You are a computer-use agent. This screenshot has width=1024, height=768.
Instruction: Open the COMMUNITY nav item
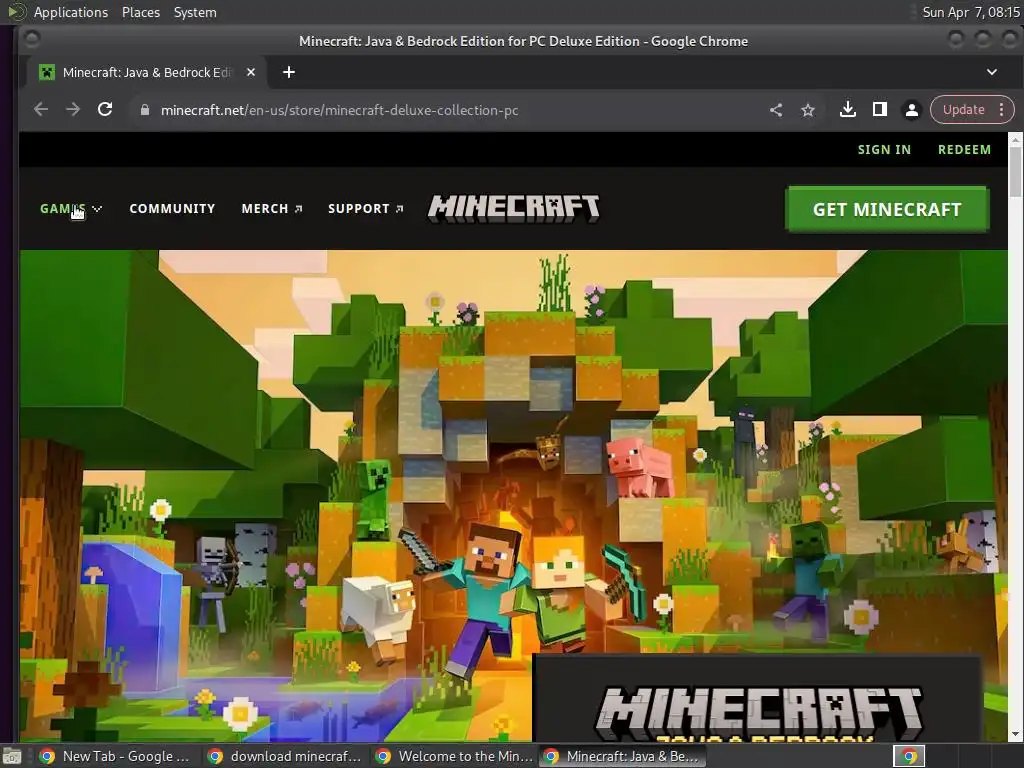[x=172, y=208]
